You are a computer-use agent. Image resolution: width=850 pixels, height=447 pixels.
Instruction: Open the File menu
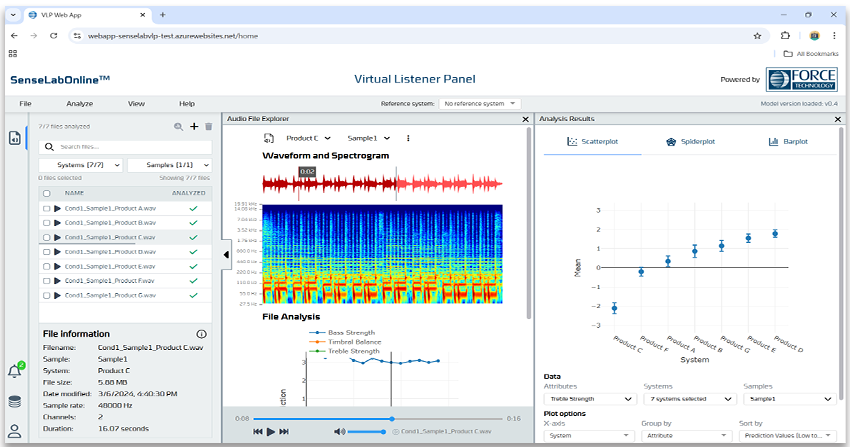(x=25, y=104)
